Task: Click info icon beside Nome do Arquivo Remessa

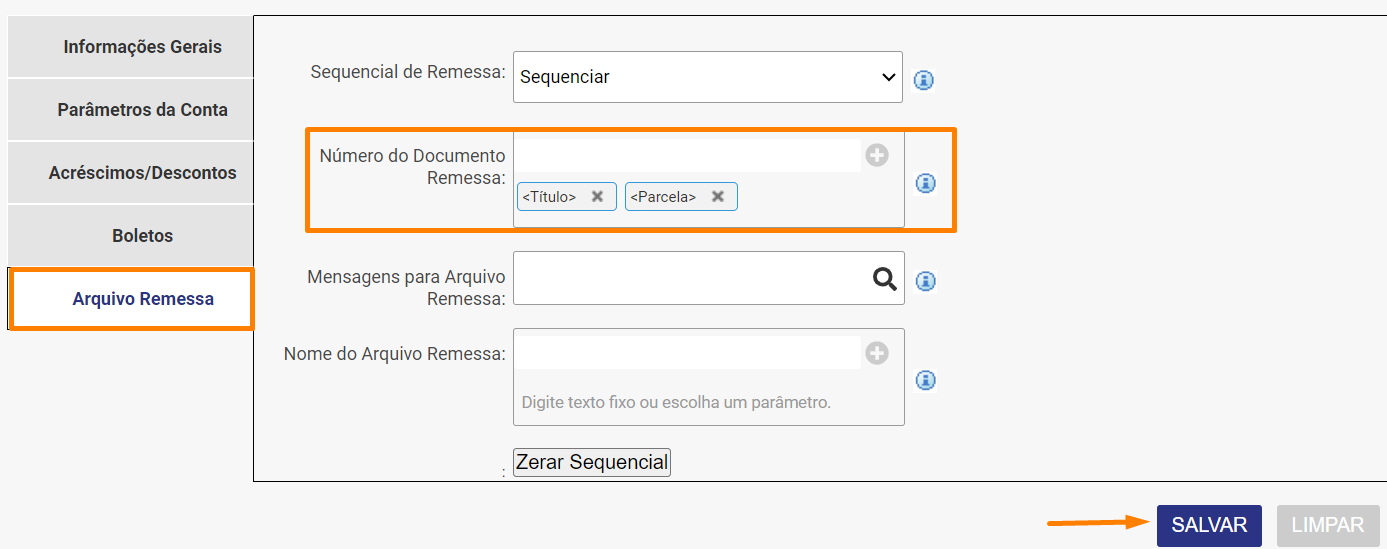Action: click(x=926, y=380)
